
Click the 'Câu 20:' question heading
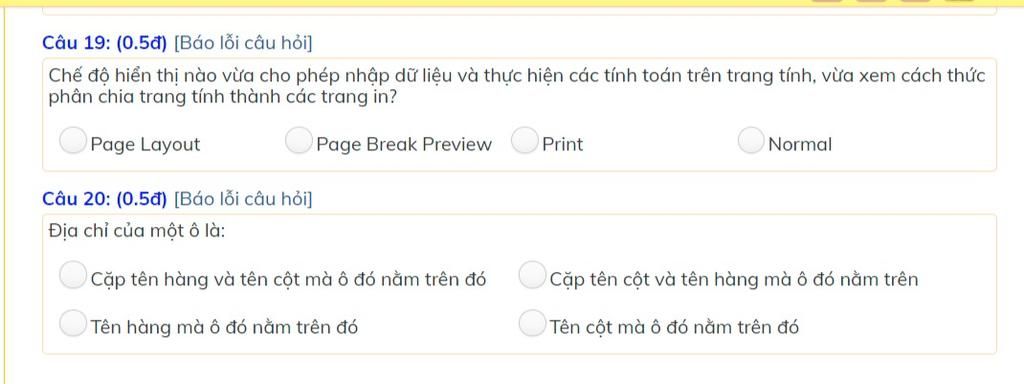[x=77, y=199]
